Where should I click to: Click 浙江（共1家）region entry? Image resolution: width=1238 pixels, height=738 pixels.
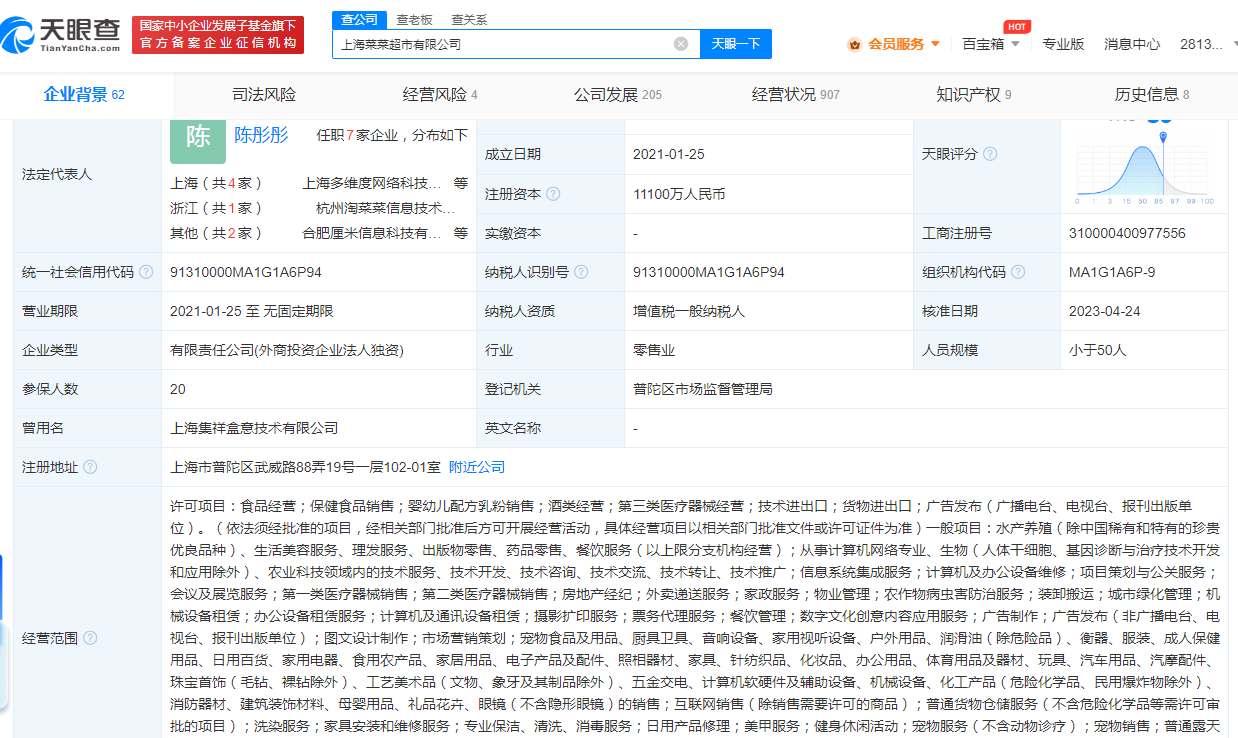pos(217,208)
